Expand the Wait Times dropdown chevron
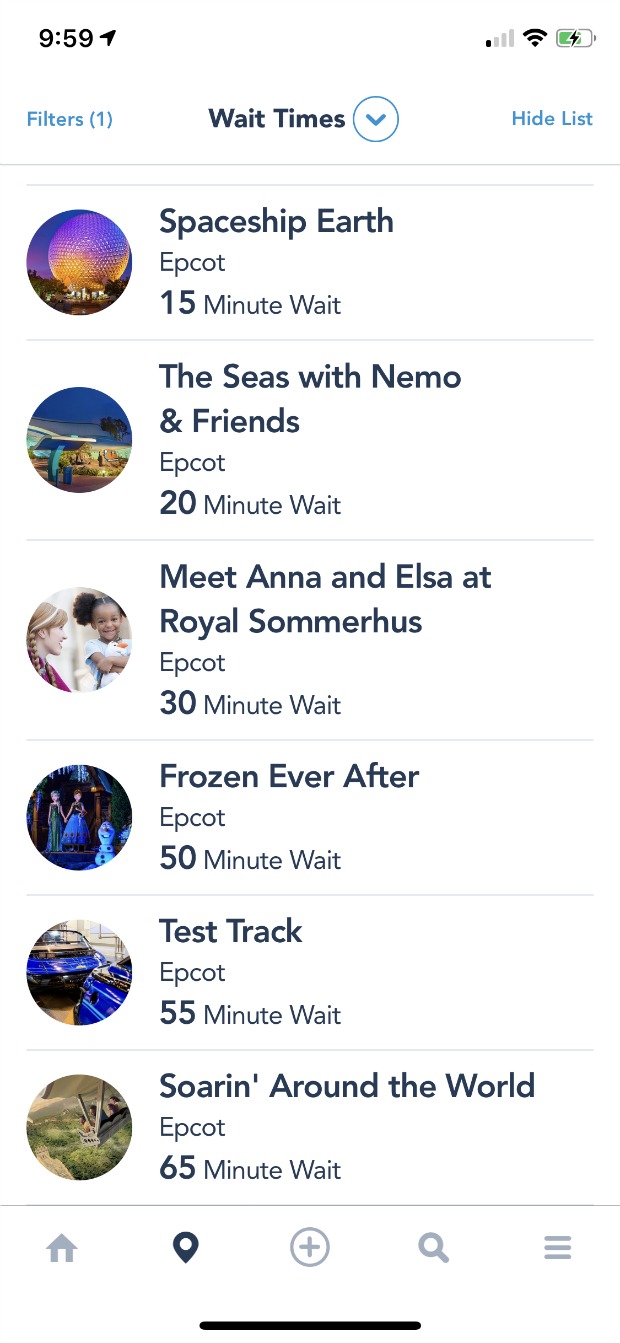This screenshot has height=1343, width=620. tap(377, 120)
